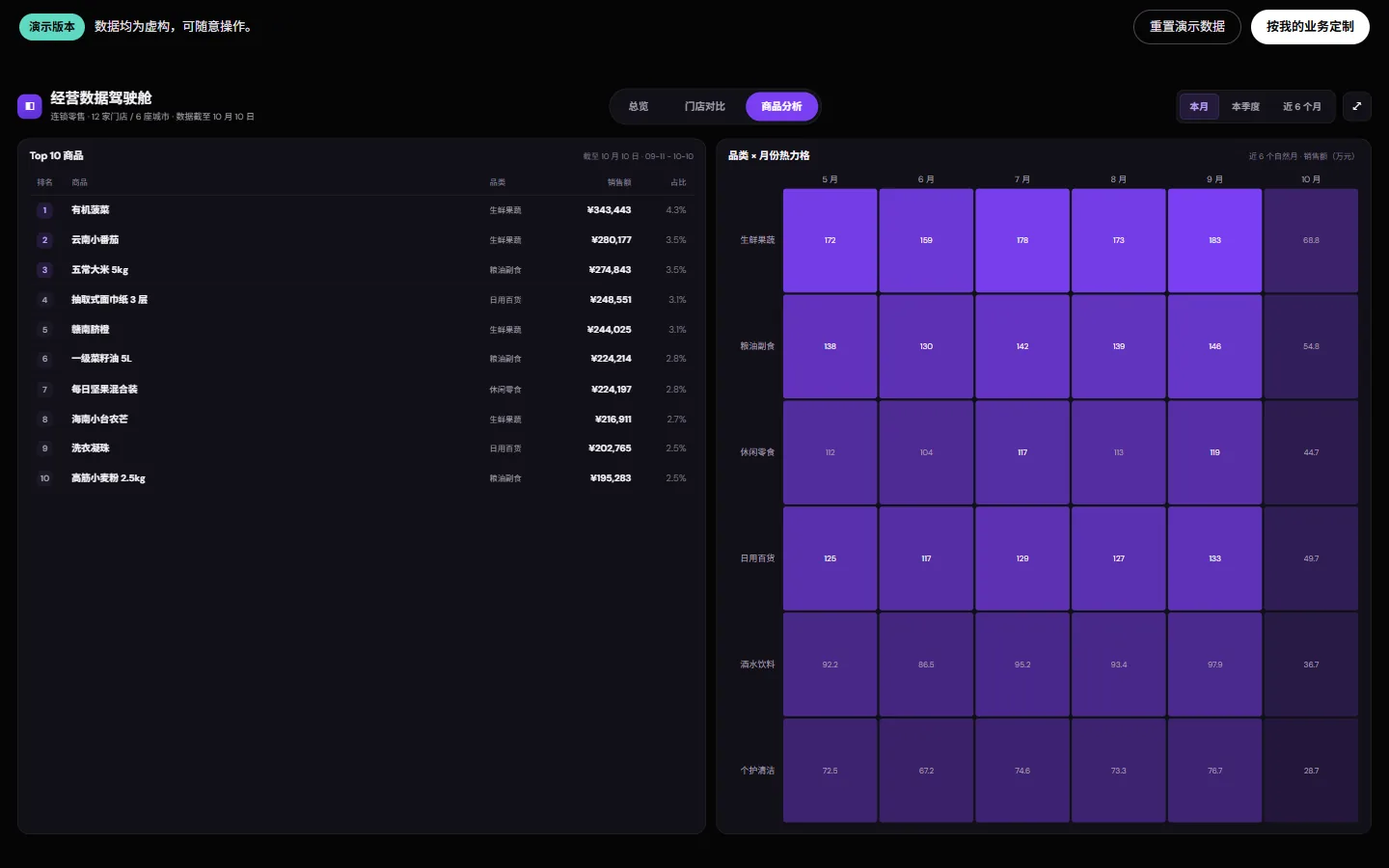Click the 日用百货 8月 cell showing 127
This screenshot has height=868, width=1389.
point(1118,558)
